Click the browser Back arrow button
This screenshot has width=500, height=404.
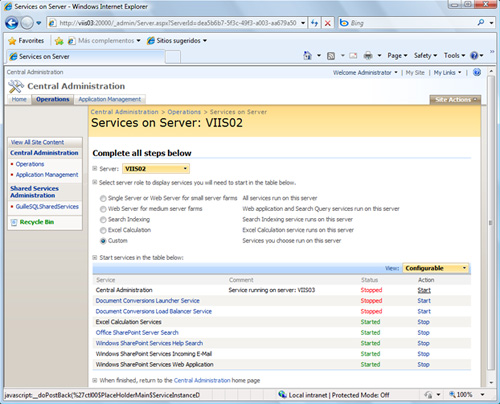pos(12,23)
